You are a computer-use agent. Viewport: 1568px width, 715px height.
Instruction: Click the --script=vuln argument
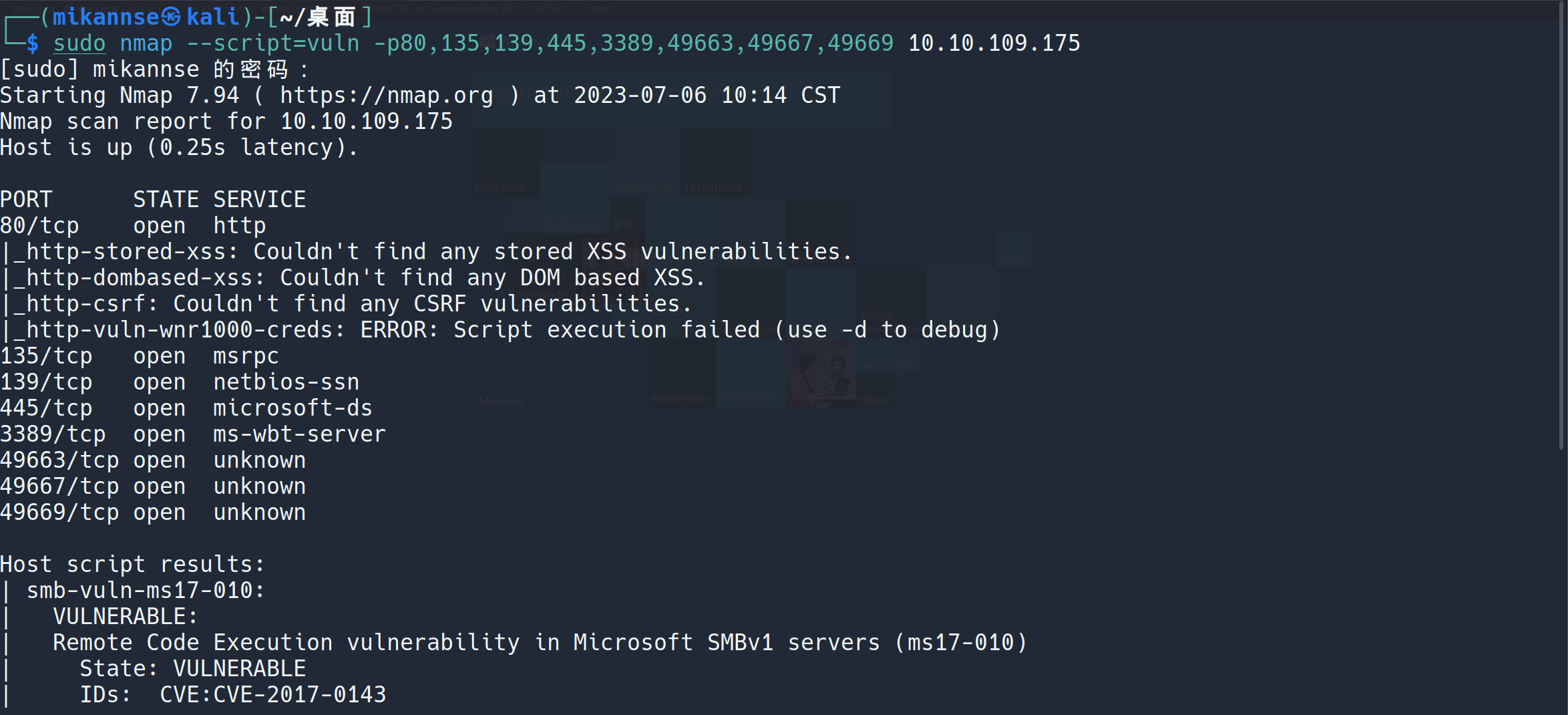(x=272, y=43)
